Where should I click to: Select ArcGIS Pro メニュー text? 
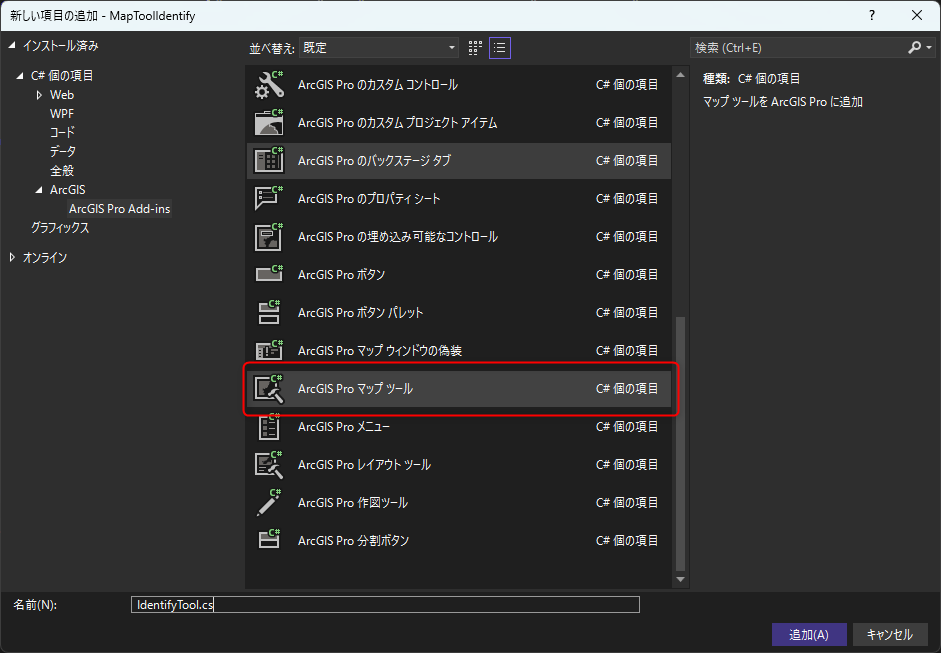[344, 427]
